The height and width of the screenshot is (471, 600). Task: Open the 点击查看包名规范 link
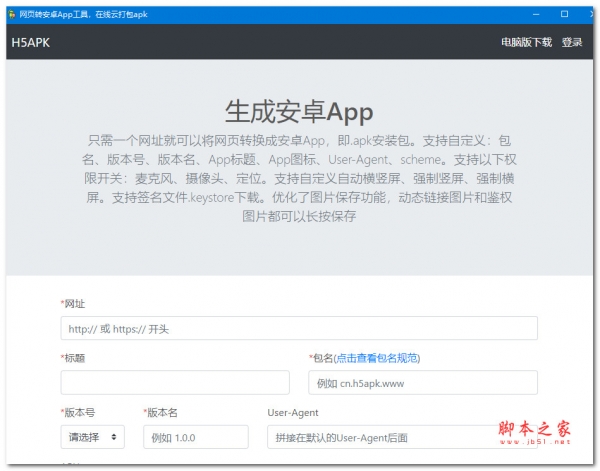coord(377,358)
